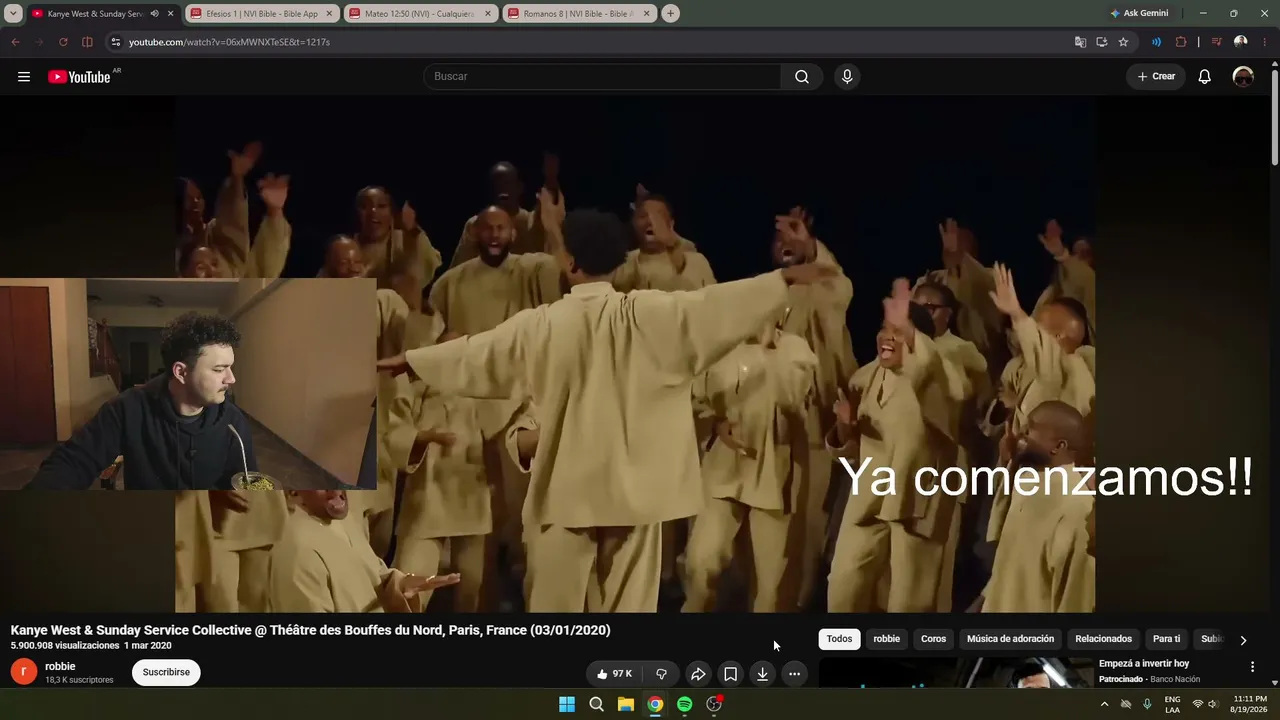Image resolution: width=1280 pixels, height=720 pixels.
Task: Select the Todos filter chip
Action: point(840,639)
